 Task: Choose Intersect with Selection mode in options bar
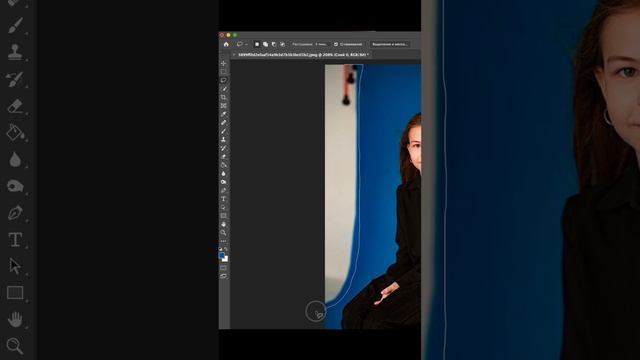coord(282,44)
